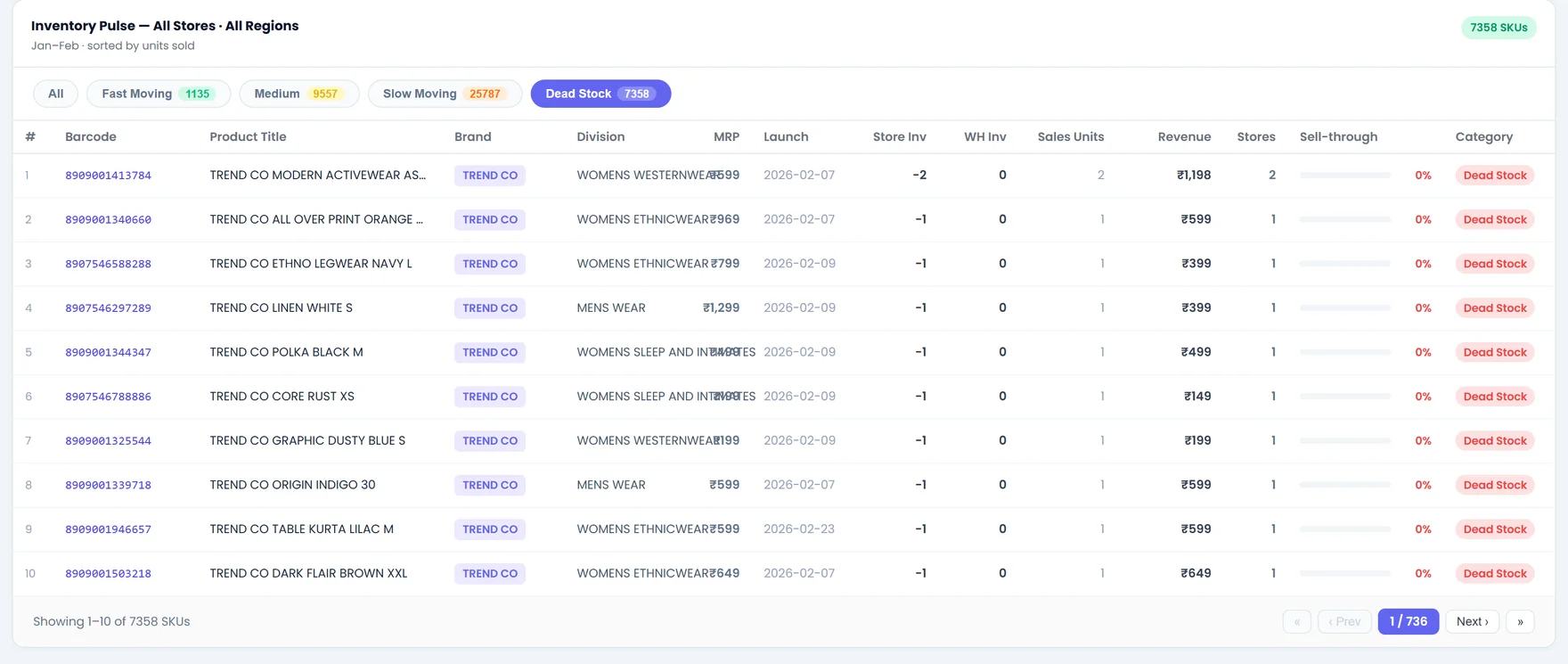Click launch date 2026-02-23
The height and width of the screenshot is (664, 1568).
pos(799,529)
